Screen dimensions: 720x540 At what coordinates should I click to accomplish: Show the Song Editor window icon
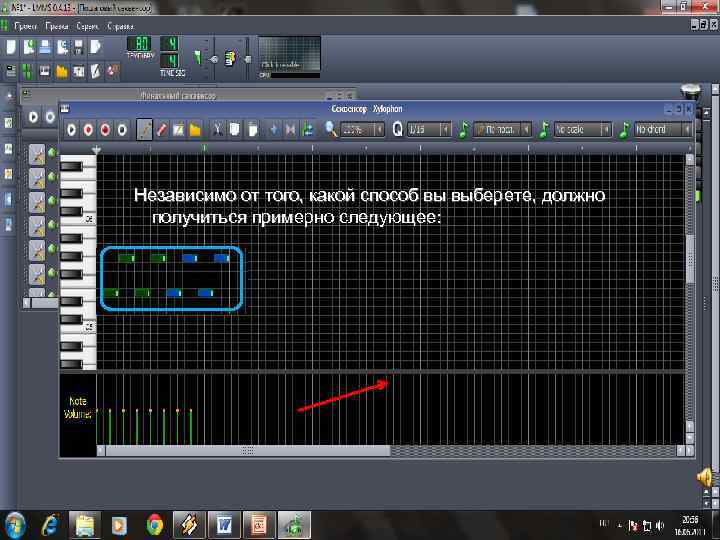pos(11,72)
